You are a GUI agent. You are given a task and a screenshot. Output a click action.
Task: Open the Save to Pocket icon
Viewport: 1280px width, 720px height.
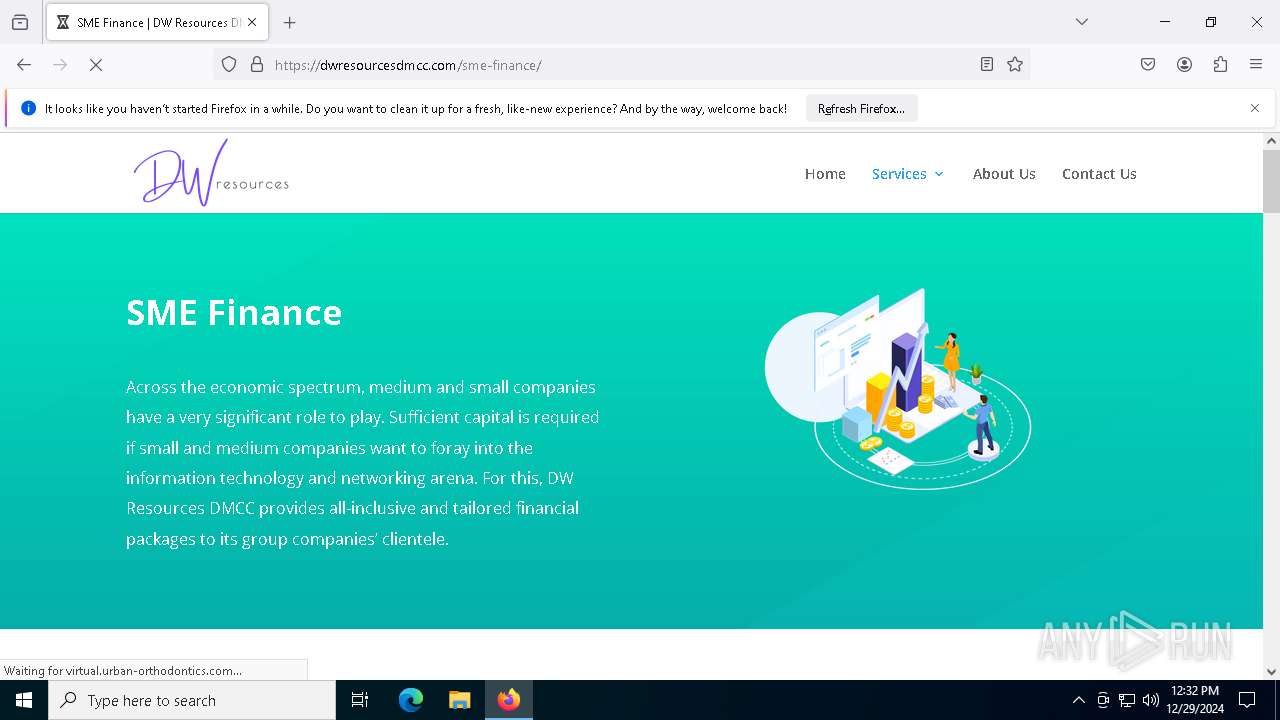(1148, 65)
